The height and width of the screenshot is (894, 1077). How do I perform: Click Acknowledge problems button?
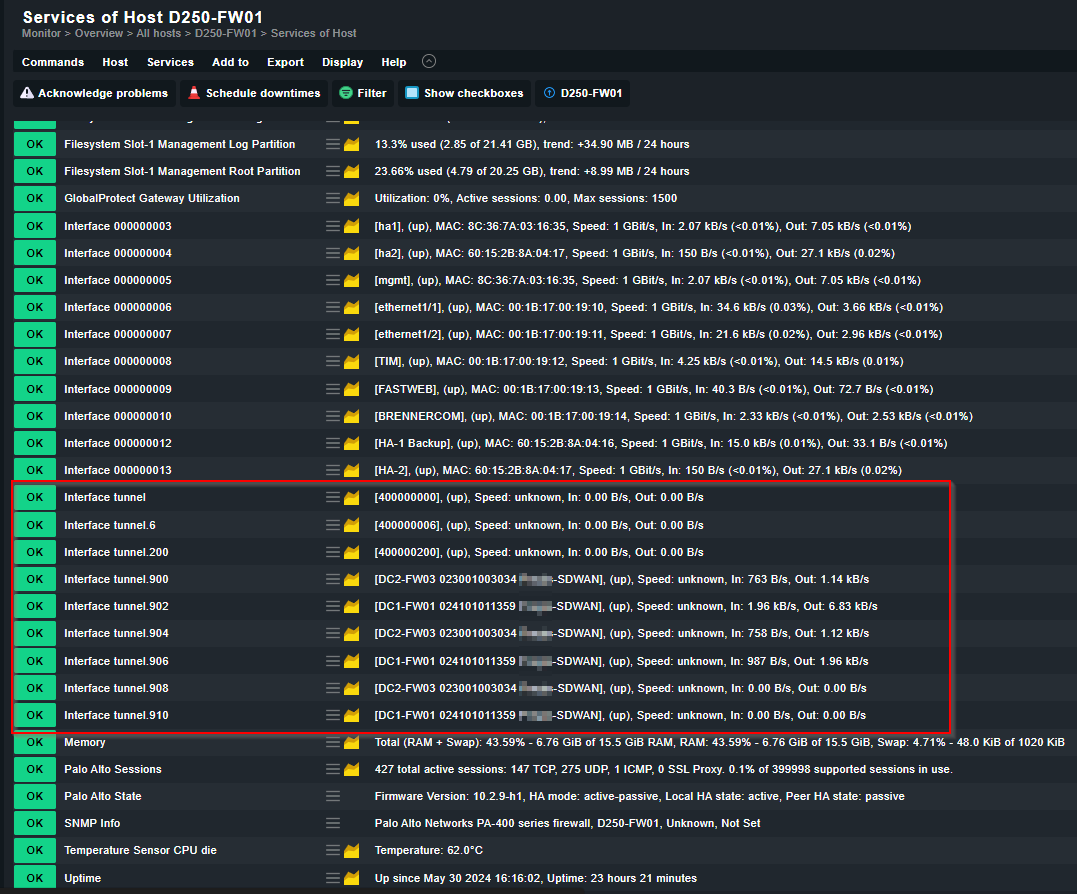[x=94, y=93]
